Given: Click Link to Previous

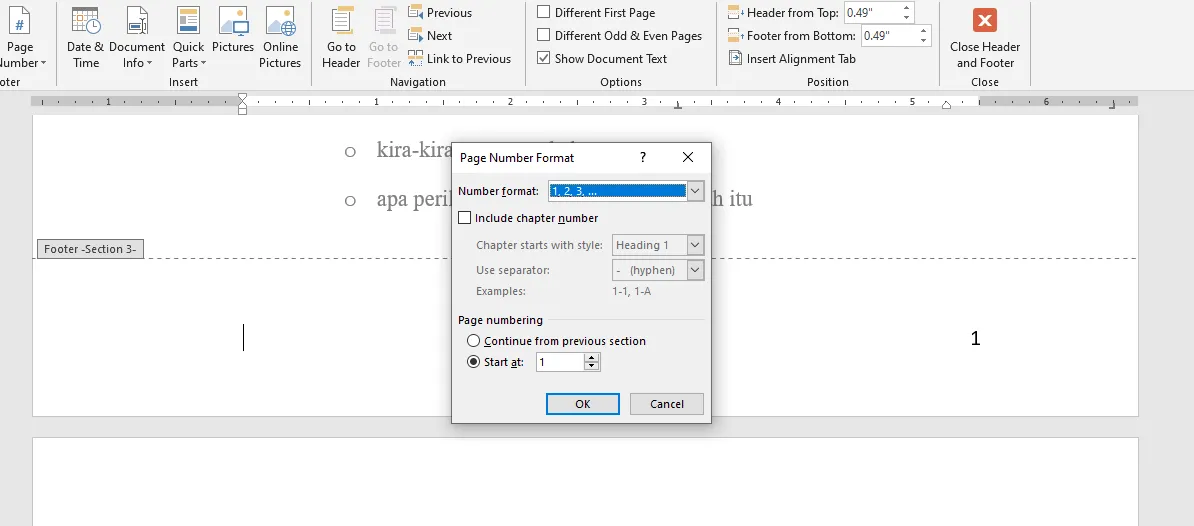Looking at the screenshot, I should tap(460, 59).
